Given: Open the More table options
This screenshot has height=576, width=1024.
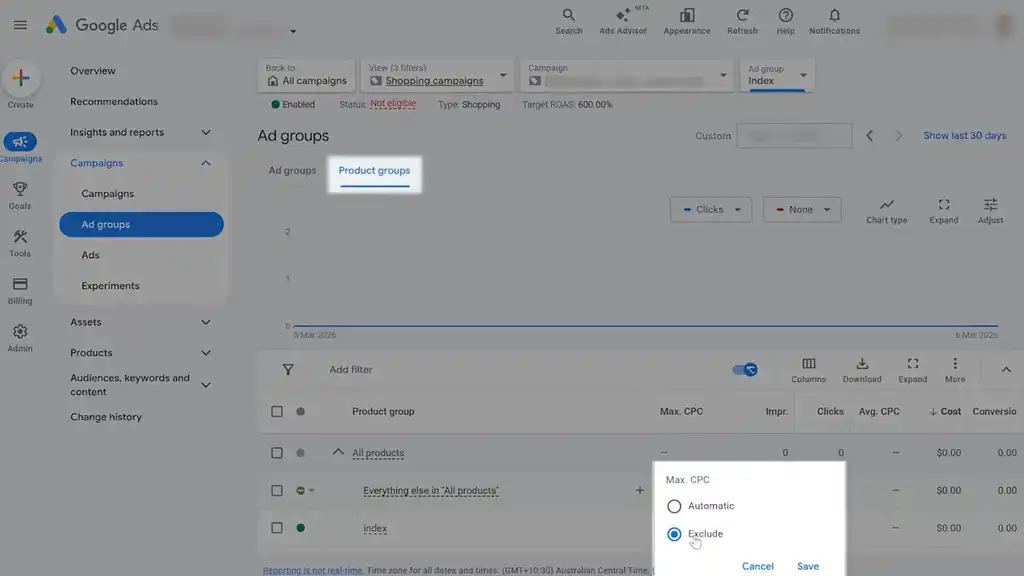Looking at the screenshot, I should pyautogui.click(x=955, y=370).
